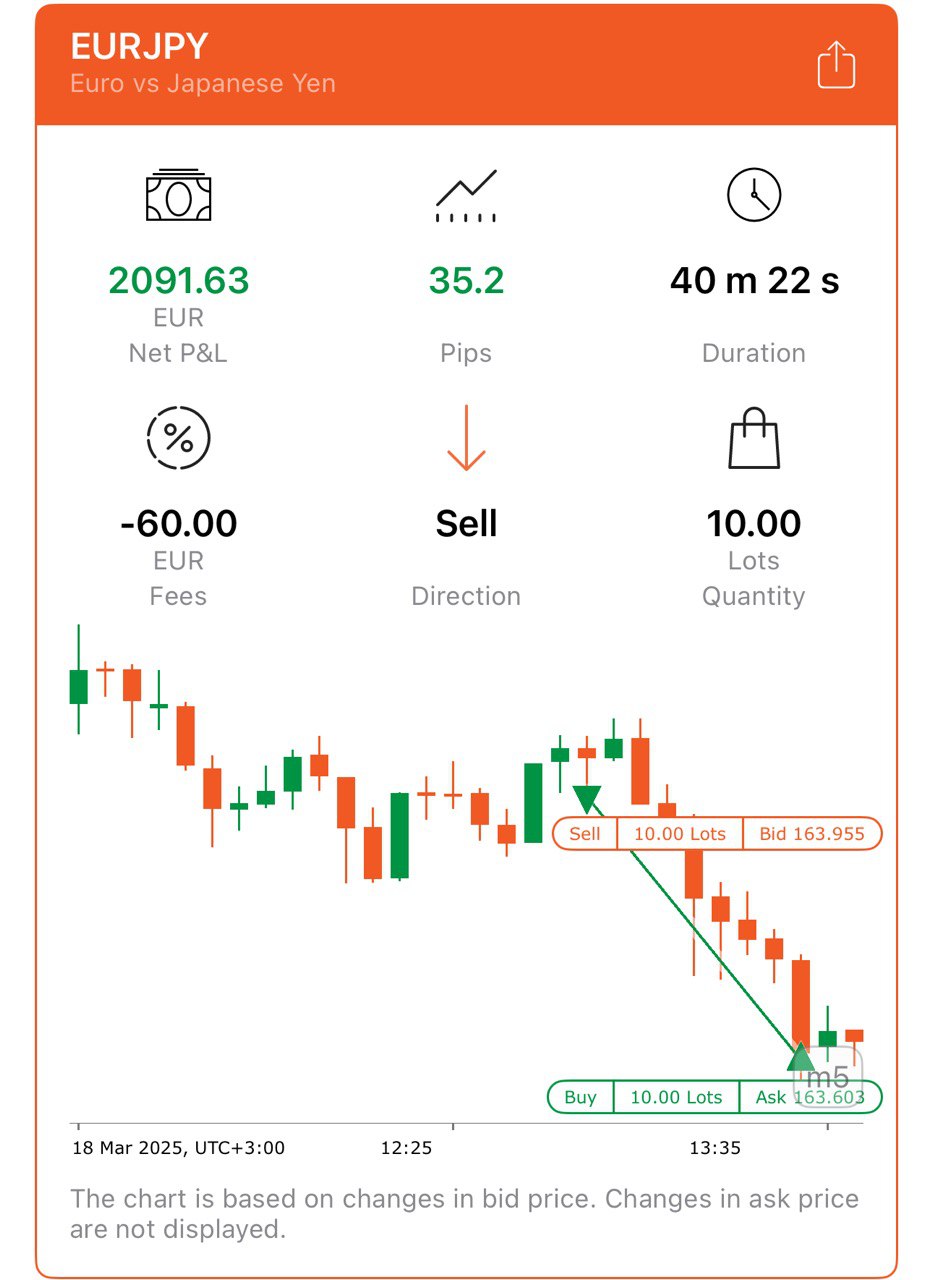Screen dimensions: 933x1280
Task: Click the 40 m 22 s duration value
Action: 754,281
